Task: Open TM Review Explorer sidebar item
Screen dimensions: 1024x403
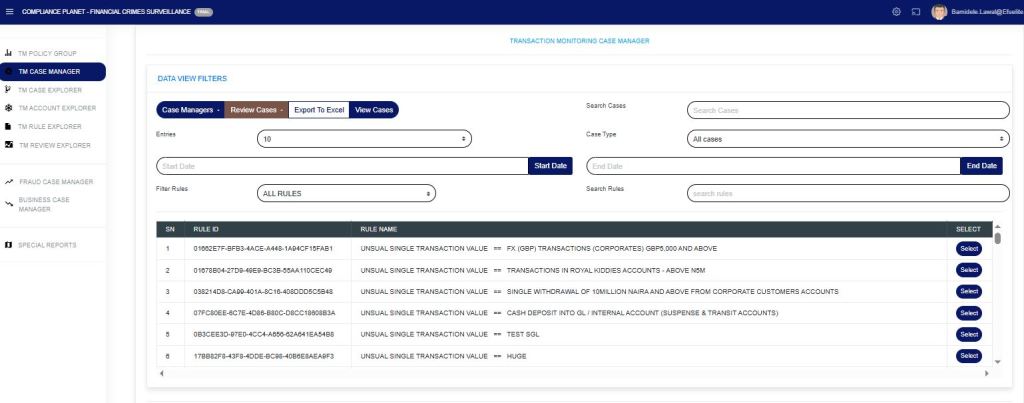Action: (53, 145)
